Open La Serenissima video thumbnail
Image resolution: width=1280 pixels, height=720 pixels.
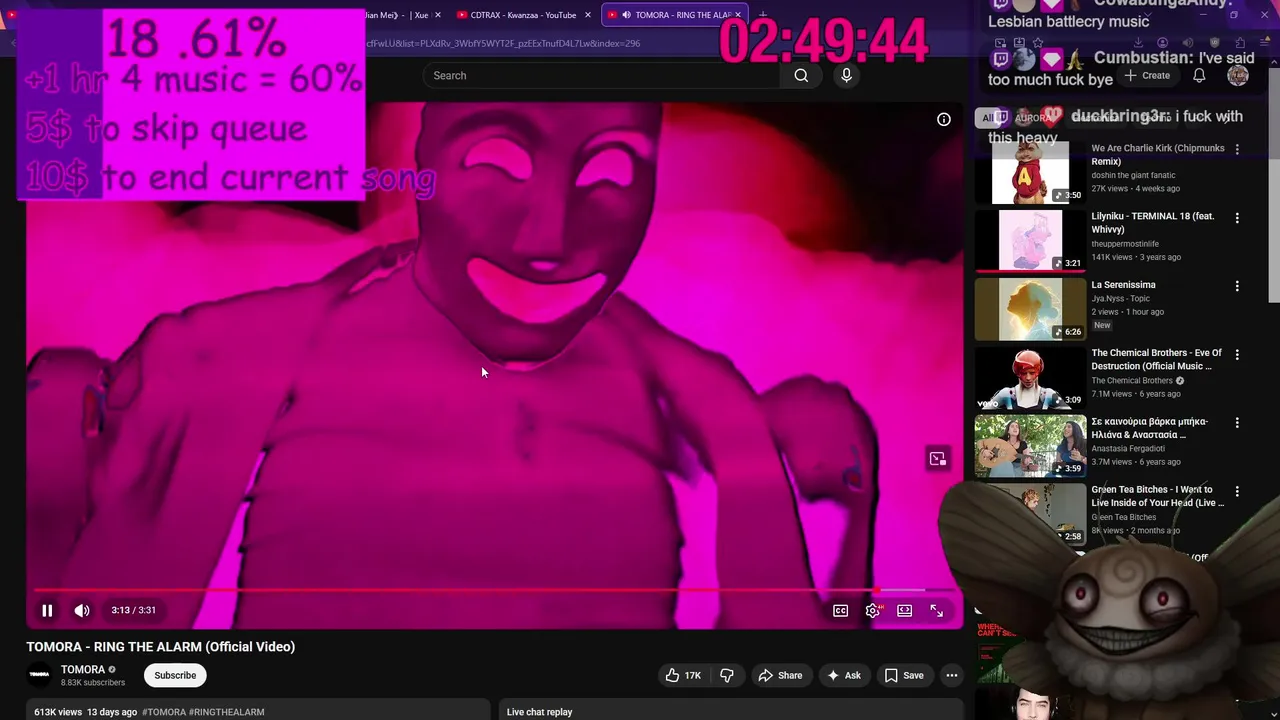tap(1030, 310)
